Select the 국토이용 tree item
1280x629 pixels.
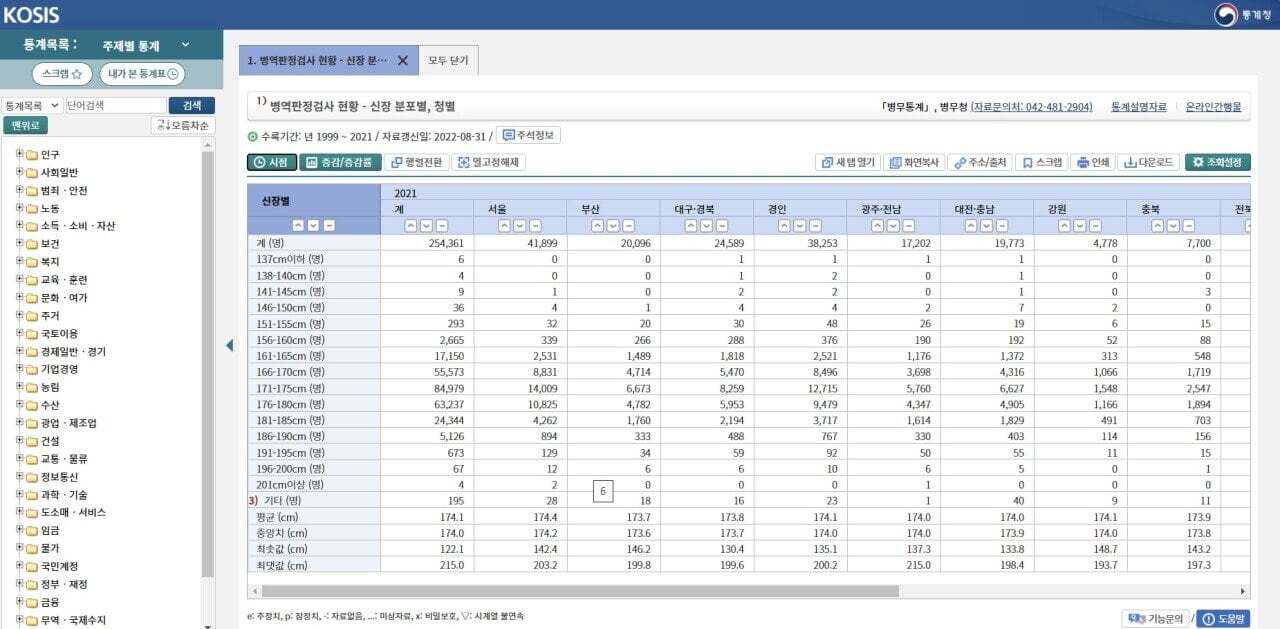click(x=59, y=334)
